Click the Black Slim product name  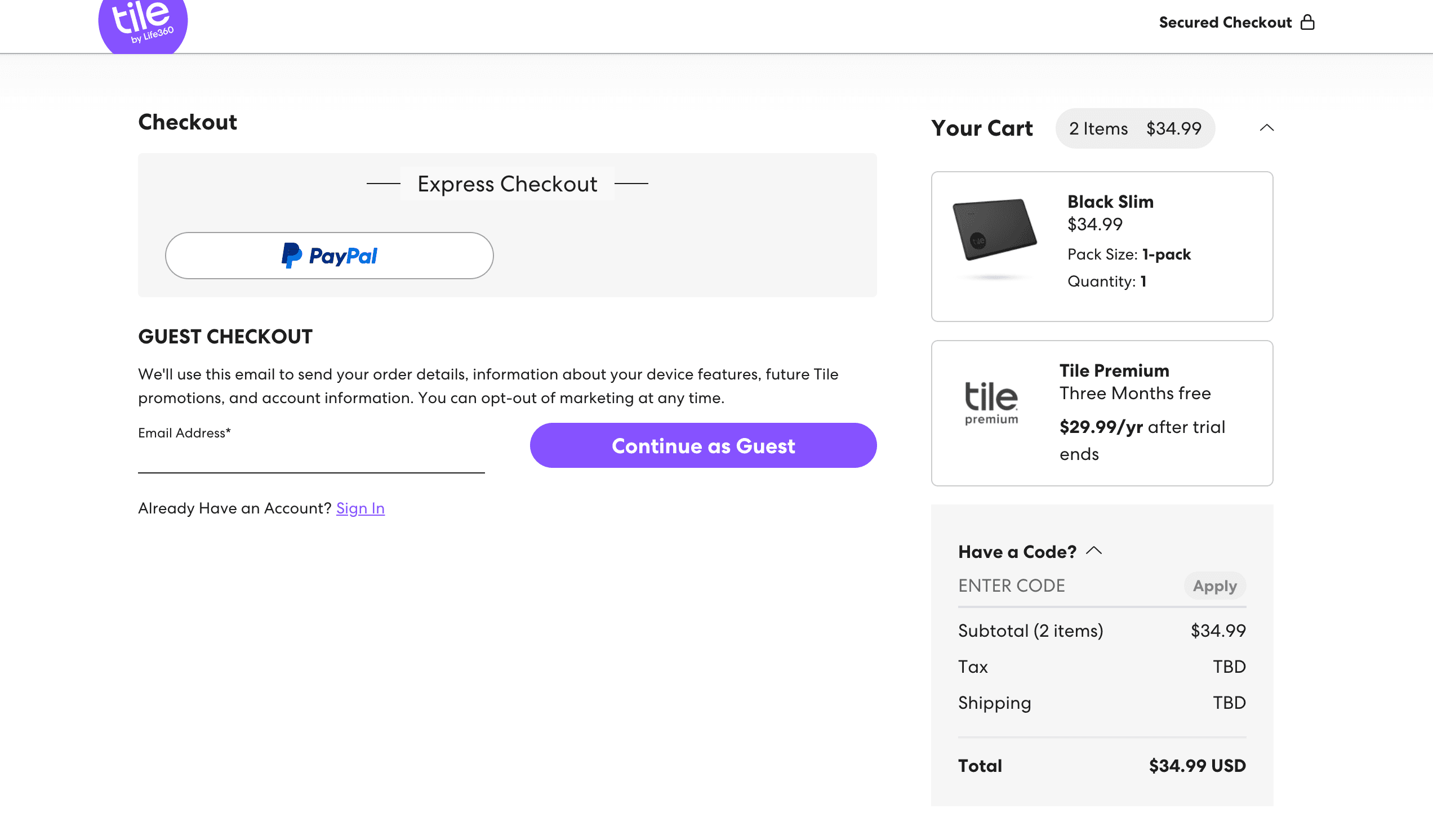(1111, 202)
